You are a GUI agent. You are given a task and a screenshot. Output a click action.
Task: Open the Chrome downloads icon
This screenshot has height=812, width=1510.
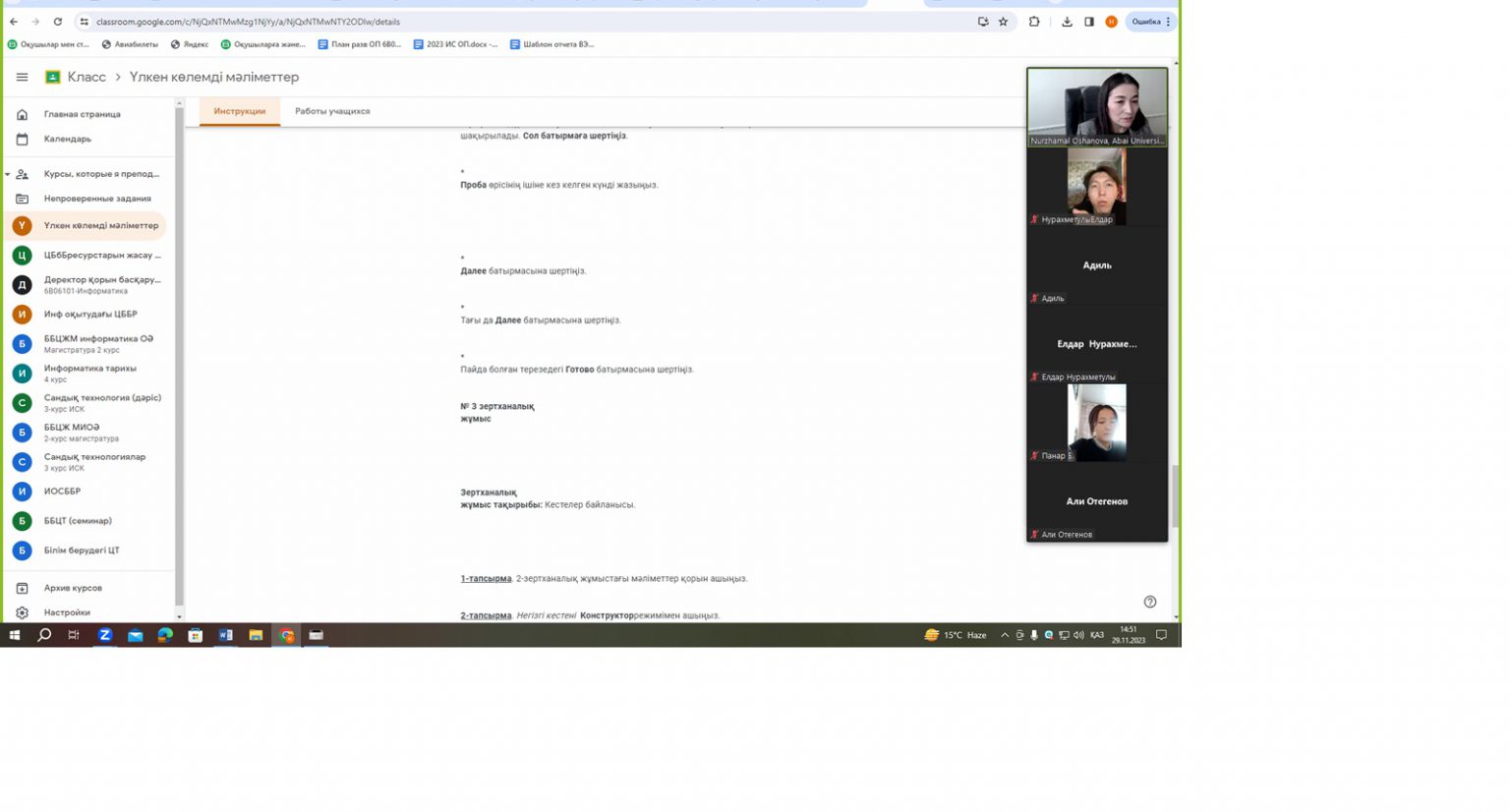[x=1067, y=22]
